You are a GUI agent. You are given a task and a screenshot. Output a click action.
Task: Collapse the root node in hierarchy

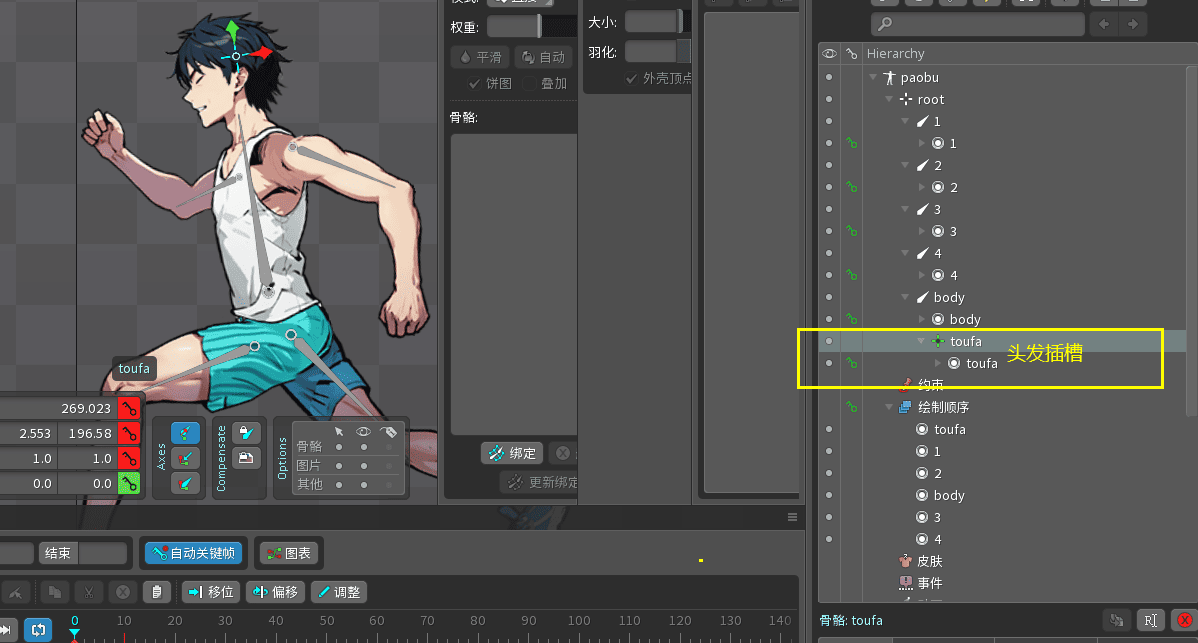coord(889,99)
